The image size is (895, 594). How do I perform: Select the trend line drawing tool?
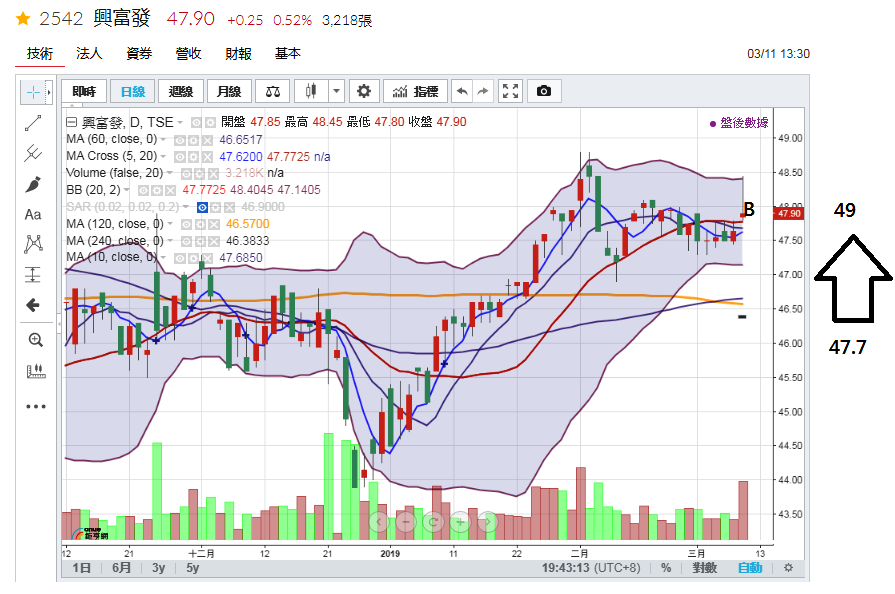(x=34, y=122)
